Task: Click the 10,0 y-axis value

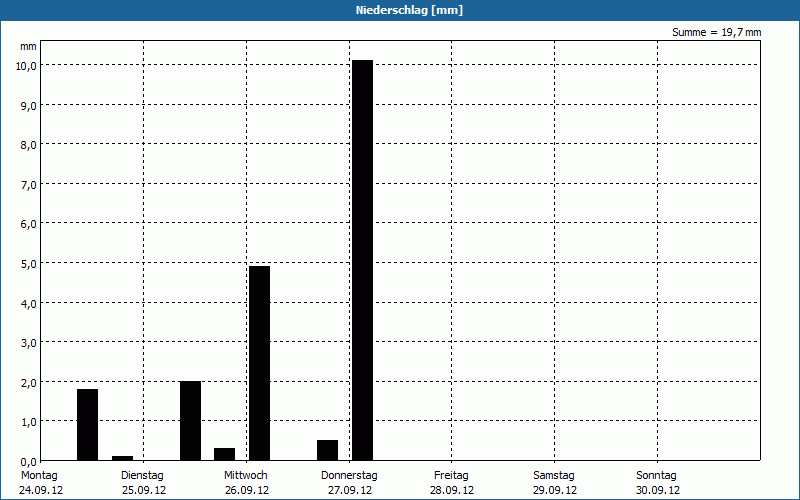Action: [x=25, y=65]
